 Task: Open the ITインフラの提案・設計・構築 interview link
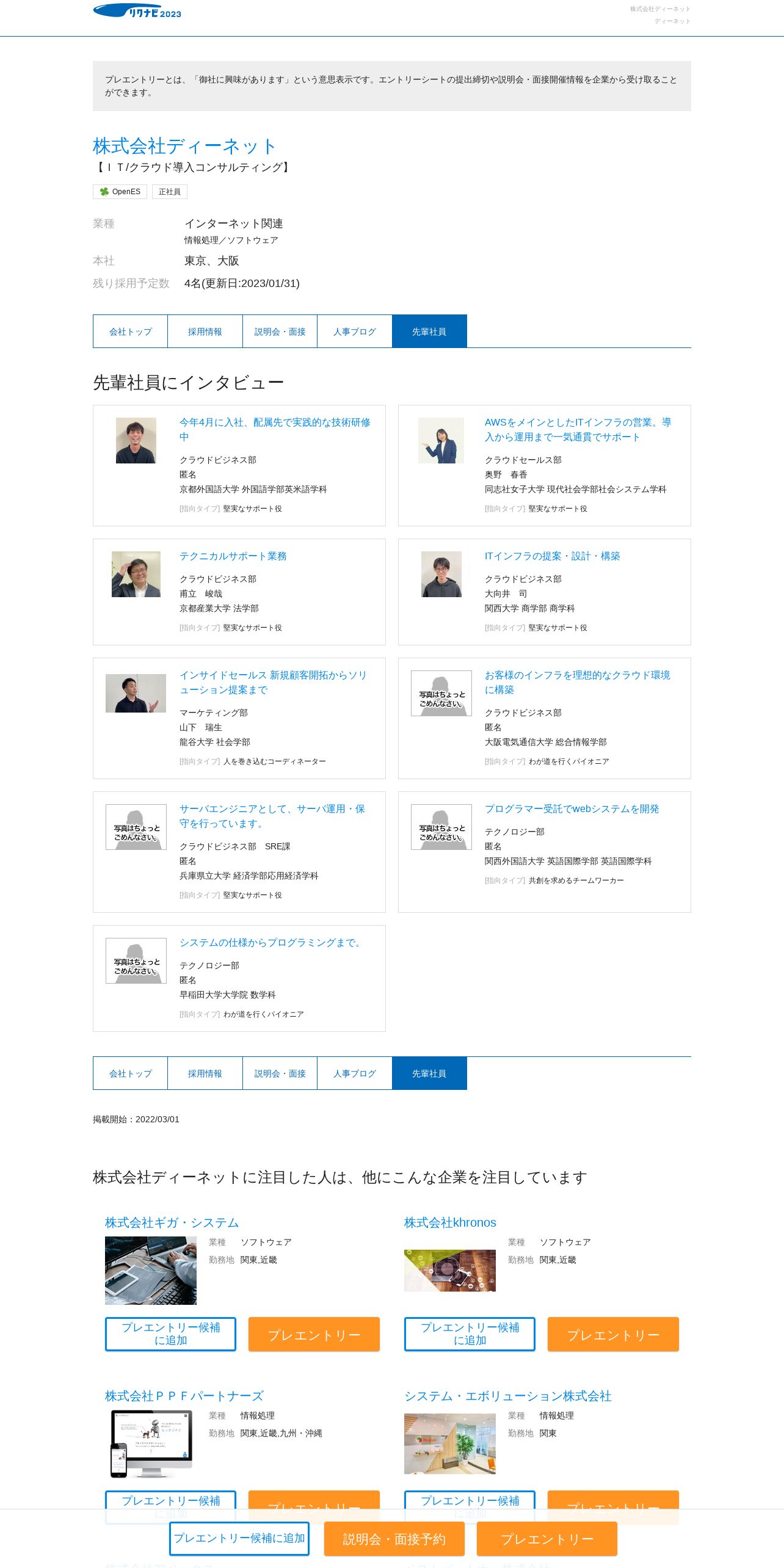click(x=553, y=556)
